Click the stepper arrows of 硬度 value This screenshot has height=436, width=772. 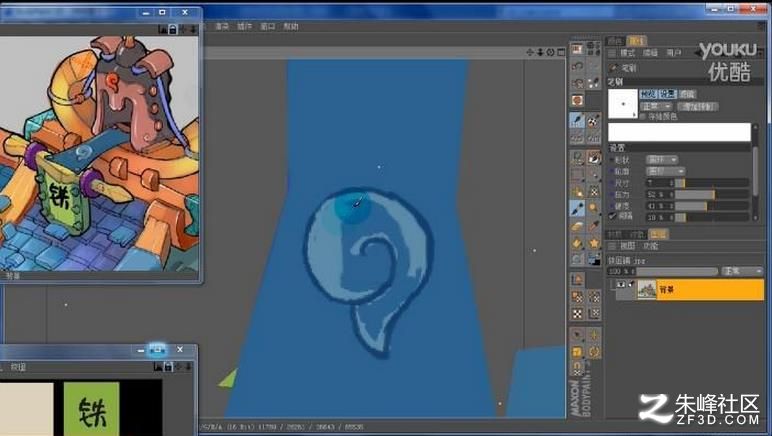[671, 206]
